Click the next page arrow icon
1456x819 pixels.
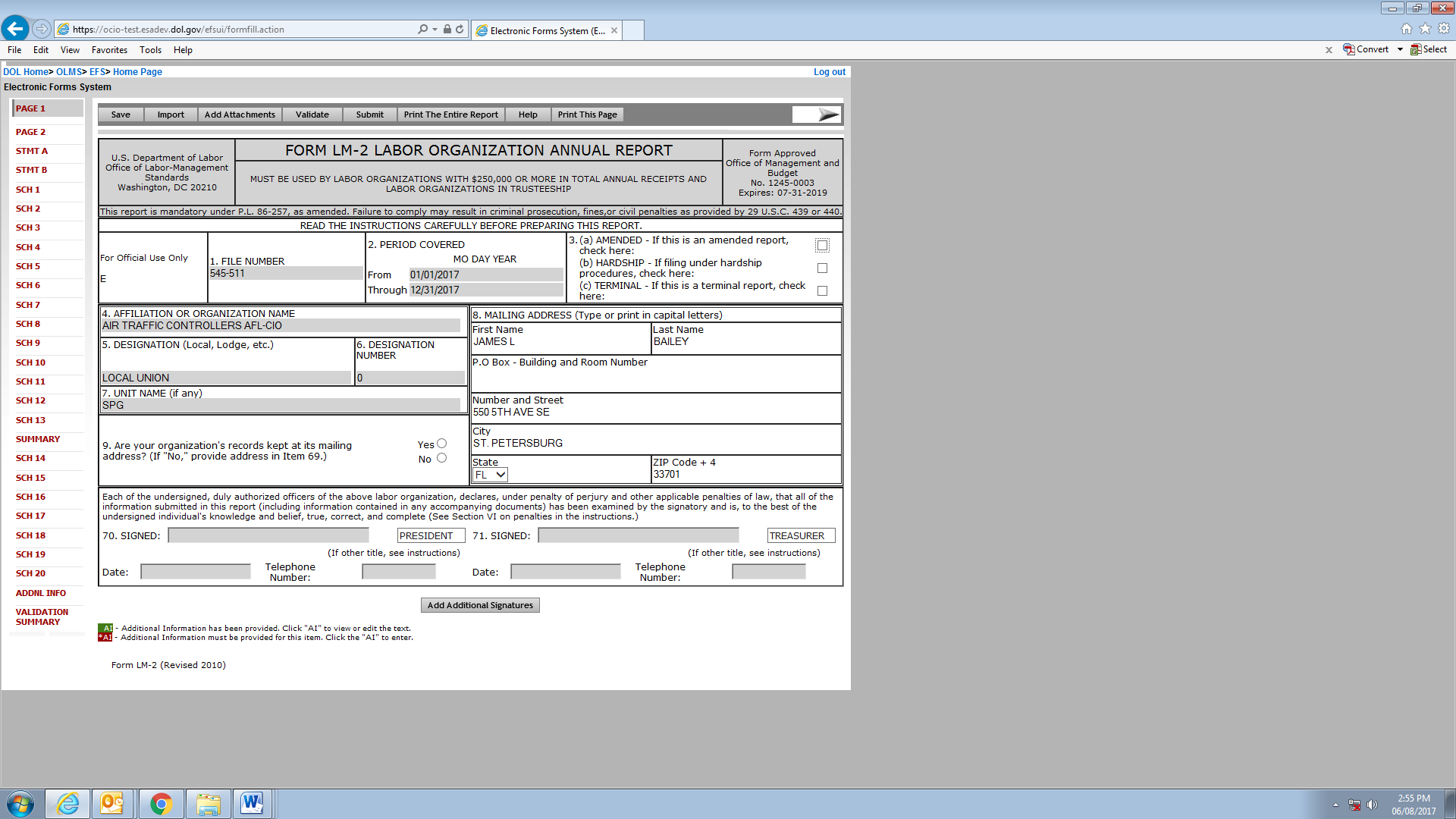(x=827, y=115)
